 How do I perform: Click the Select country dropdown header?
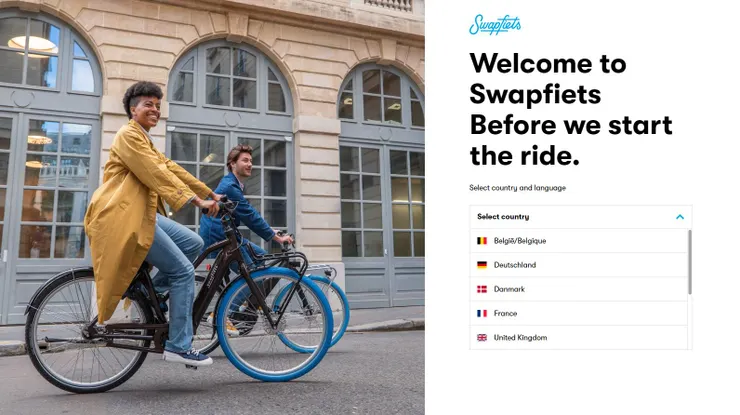(x=580, y=217)
